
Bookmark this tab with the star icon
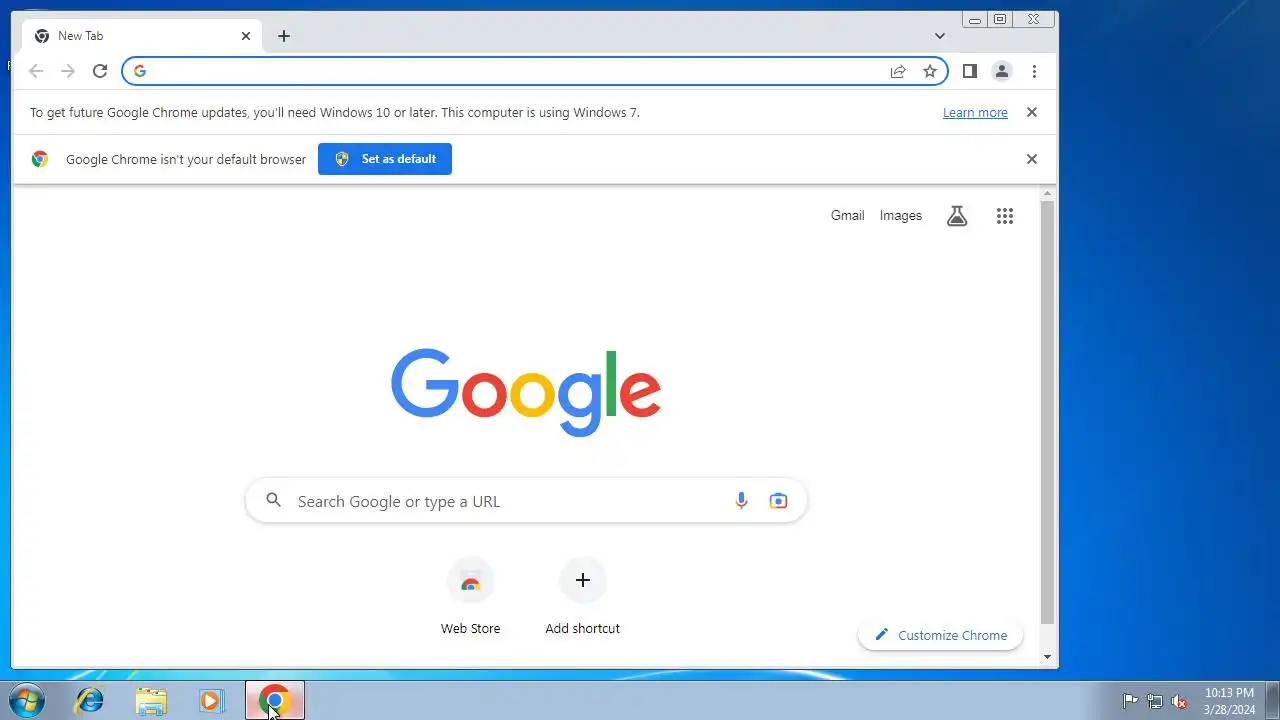(930, 71)
